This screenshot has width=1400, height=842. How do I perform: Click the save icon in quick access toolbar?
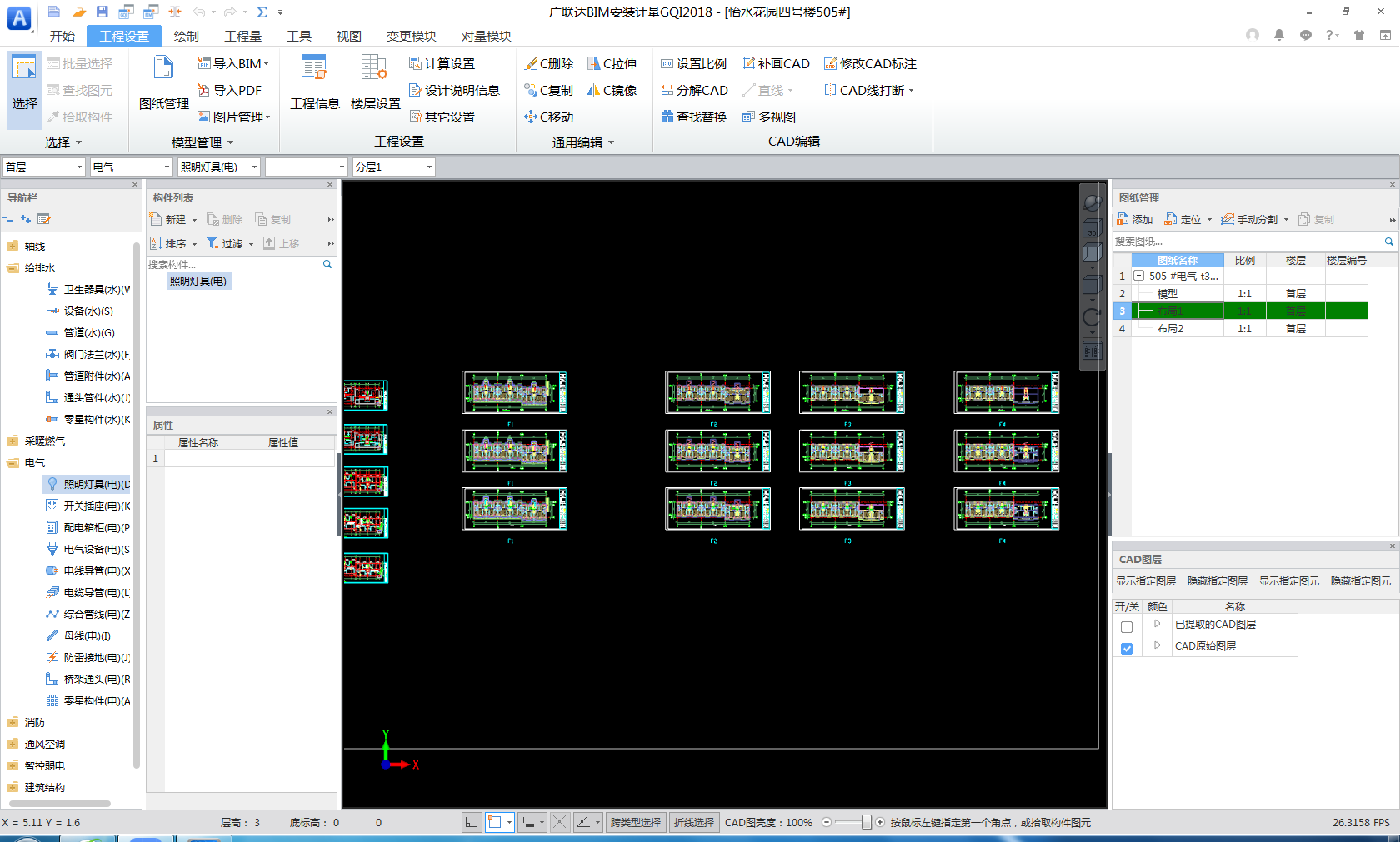pos(102,12)
